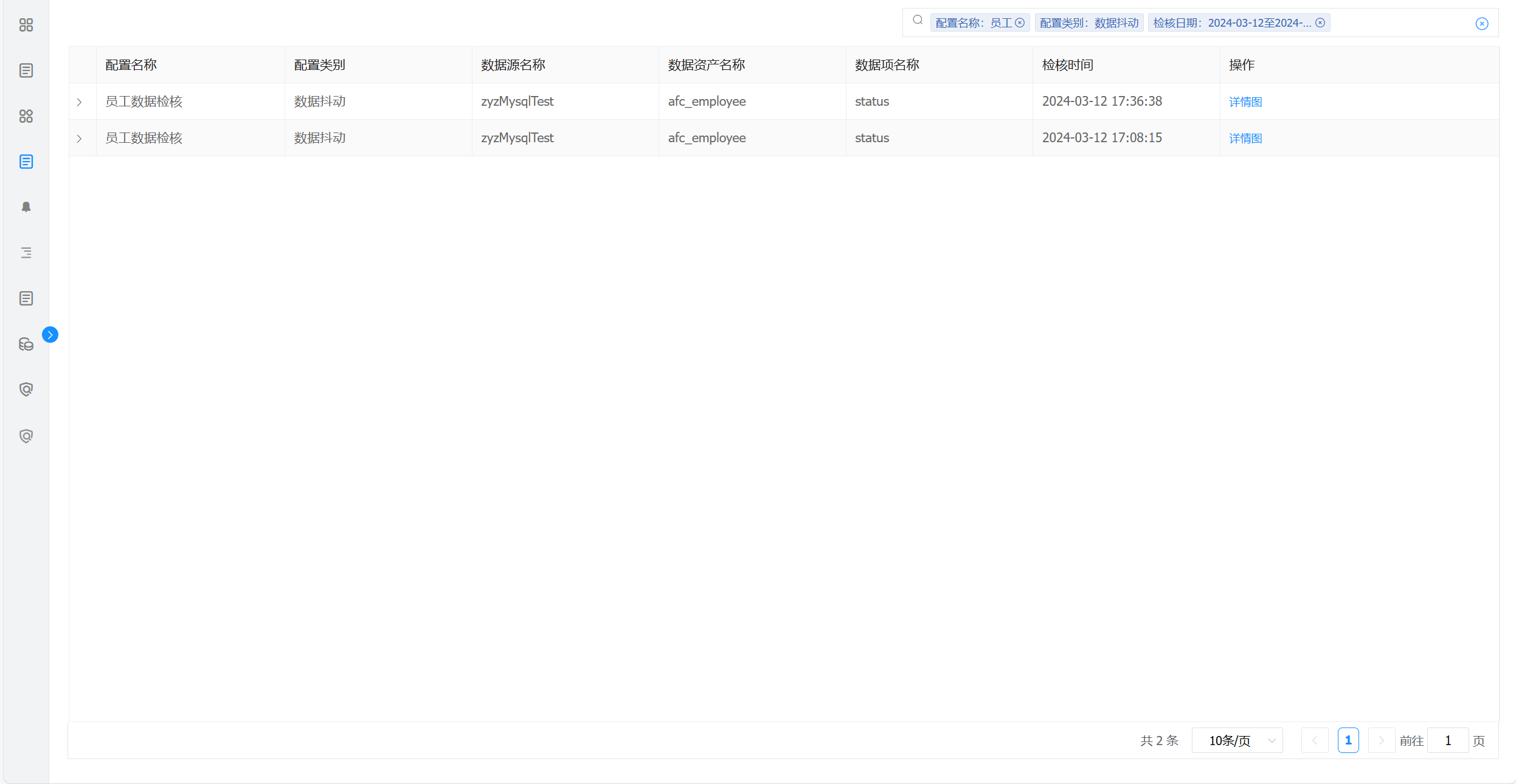The width and height of the screenshot is (1516, 784).
Task: Open the database coins sidebar icon
Action: click(x=26, y=345)
